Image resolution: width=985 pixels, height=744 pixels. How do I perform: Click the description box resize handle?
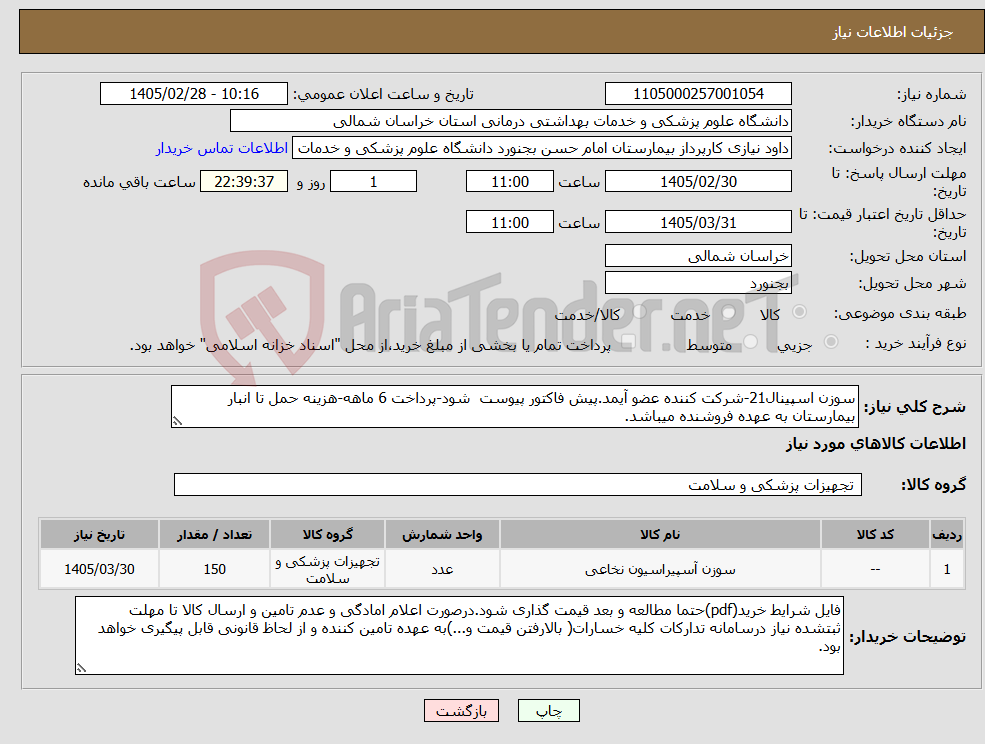tap(177, 422)
